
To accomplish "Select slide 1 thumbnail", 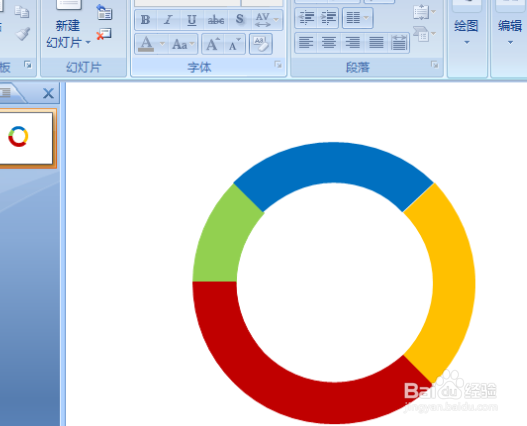I will click(26, 138).
